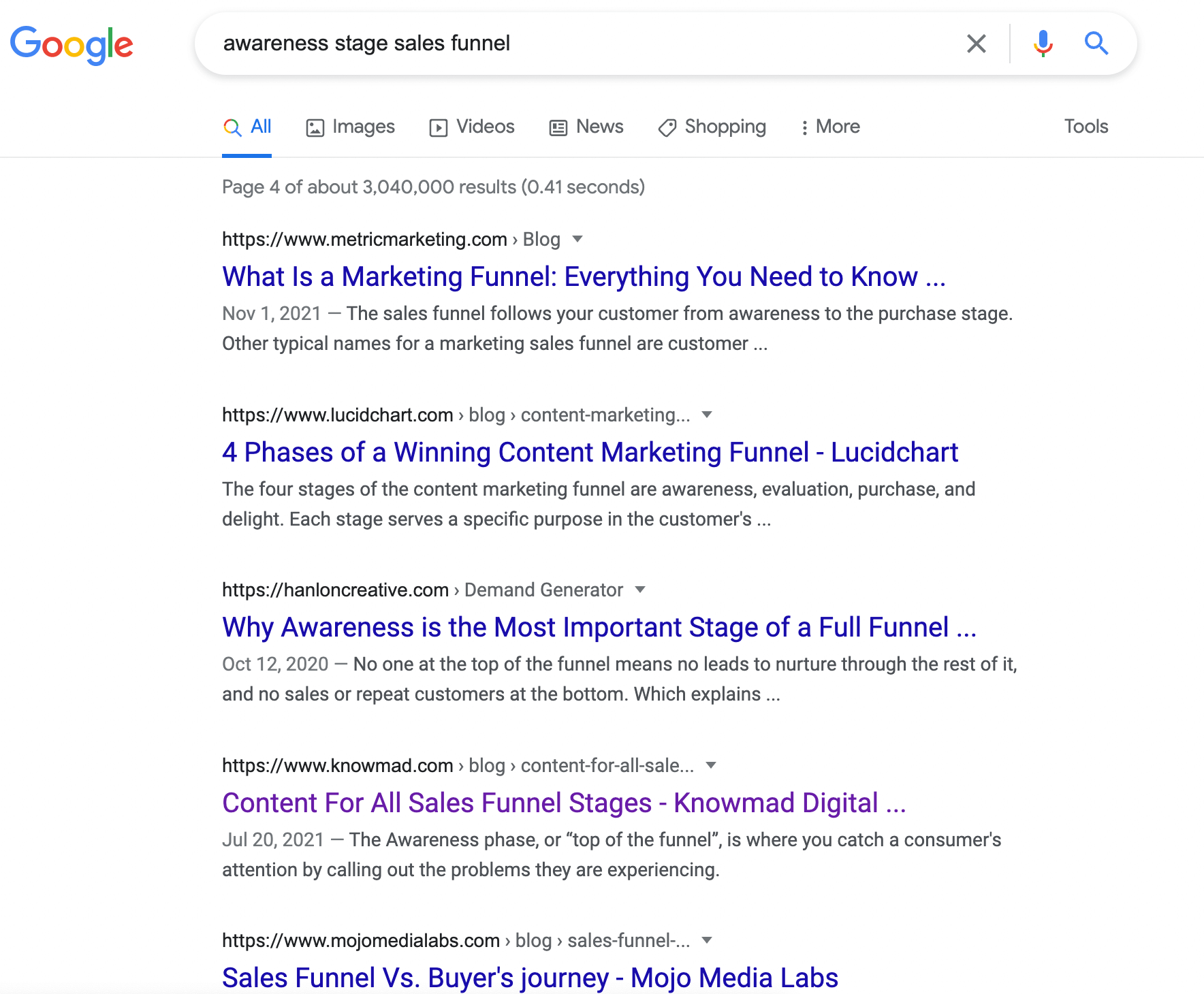Click the 'Nov 1, 2021' snippet date

272,314
